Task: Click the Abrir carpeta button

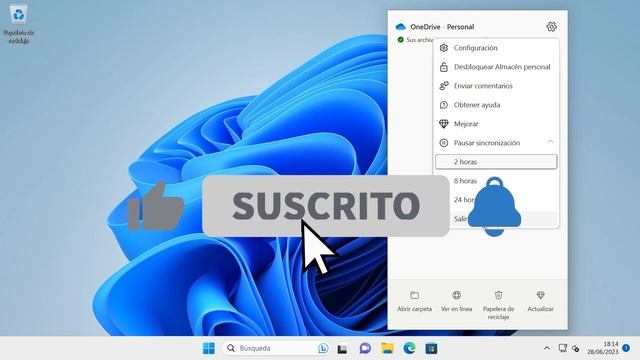Action: click(x=414, y=302)
